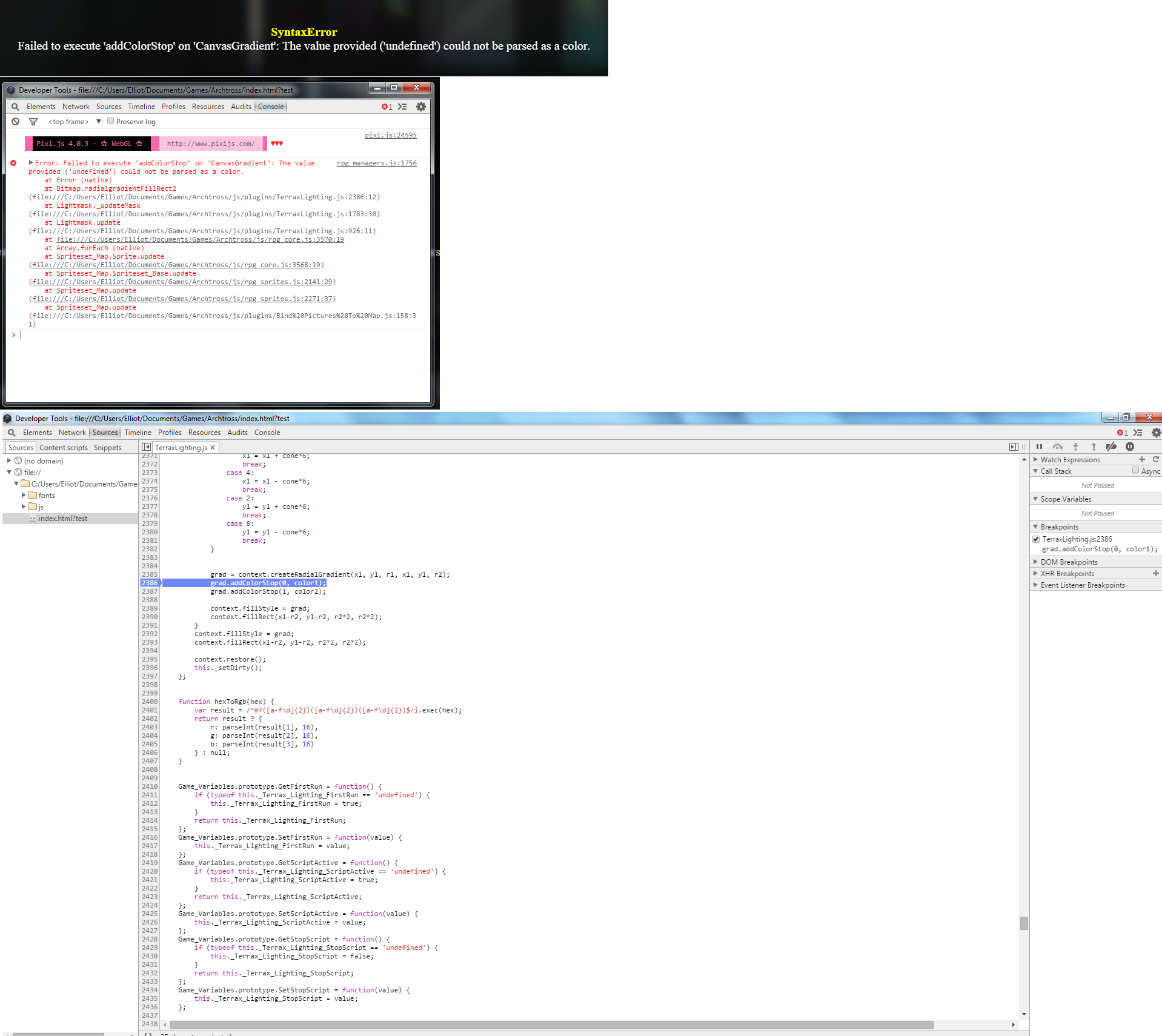The image size is (1162, 1036).
Task: Click the pause script execution icon
Action: click(1039, 447)
